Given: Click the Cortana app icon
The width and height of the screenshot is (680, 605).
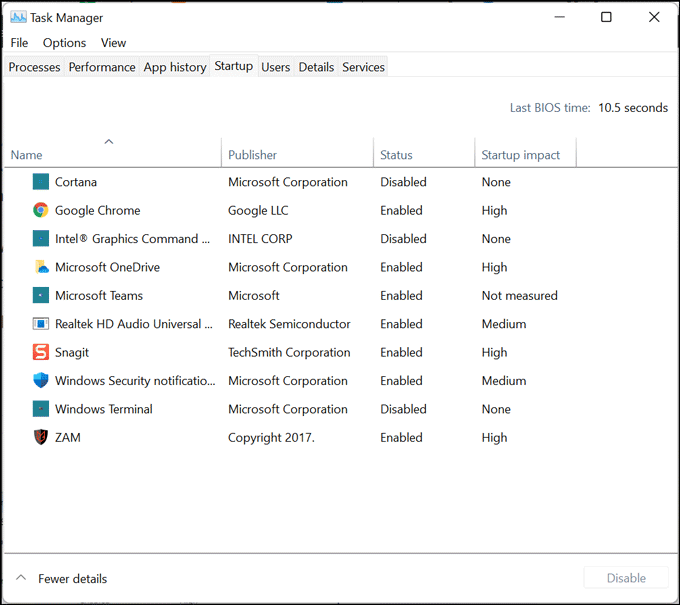Looking at the screenshot, I should point(41,182).
